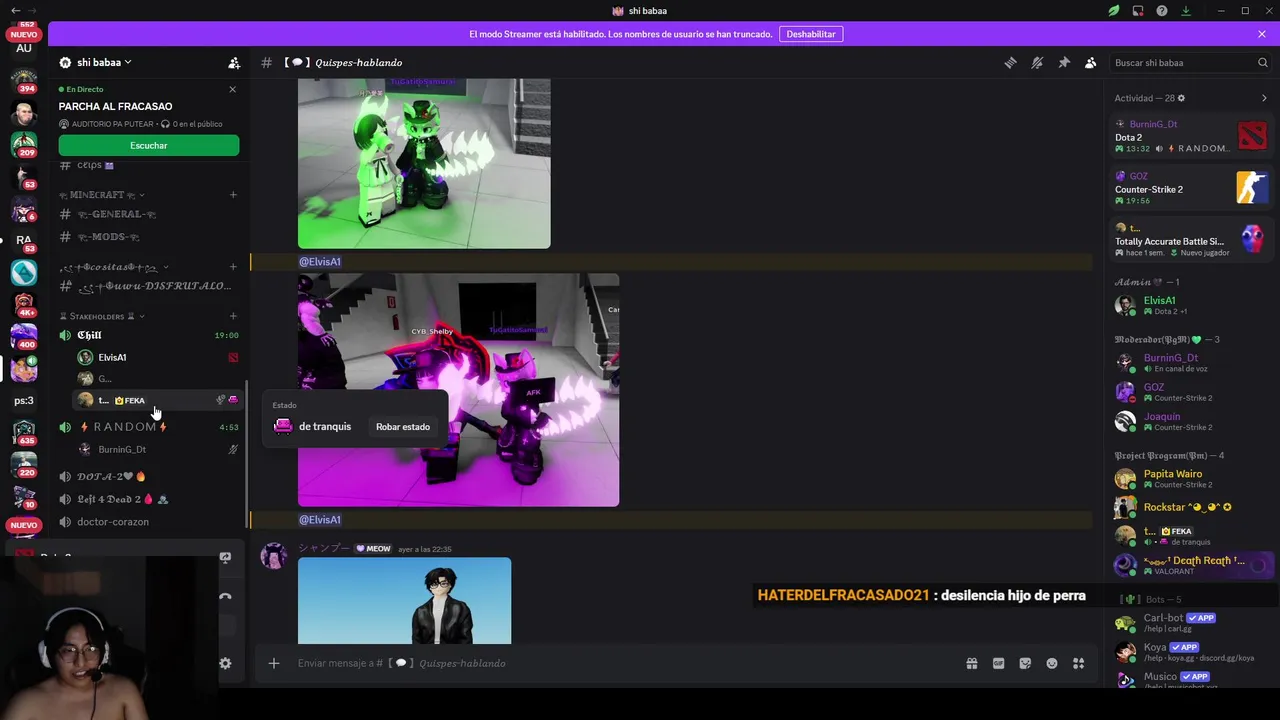The image size is (1280, 720).
Task: Click the disconnect call phone icon
Action: (x=225, y=597)
